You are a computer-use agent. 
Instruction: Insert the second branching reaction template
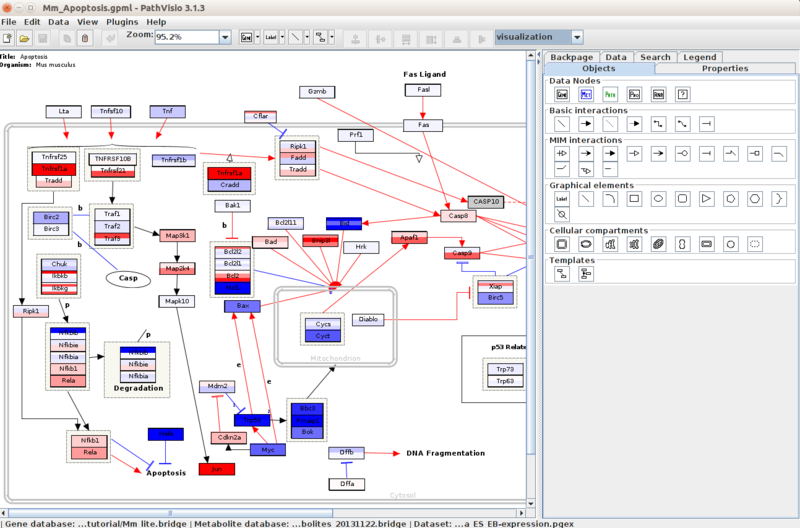pos(586,274)
